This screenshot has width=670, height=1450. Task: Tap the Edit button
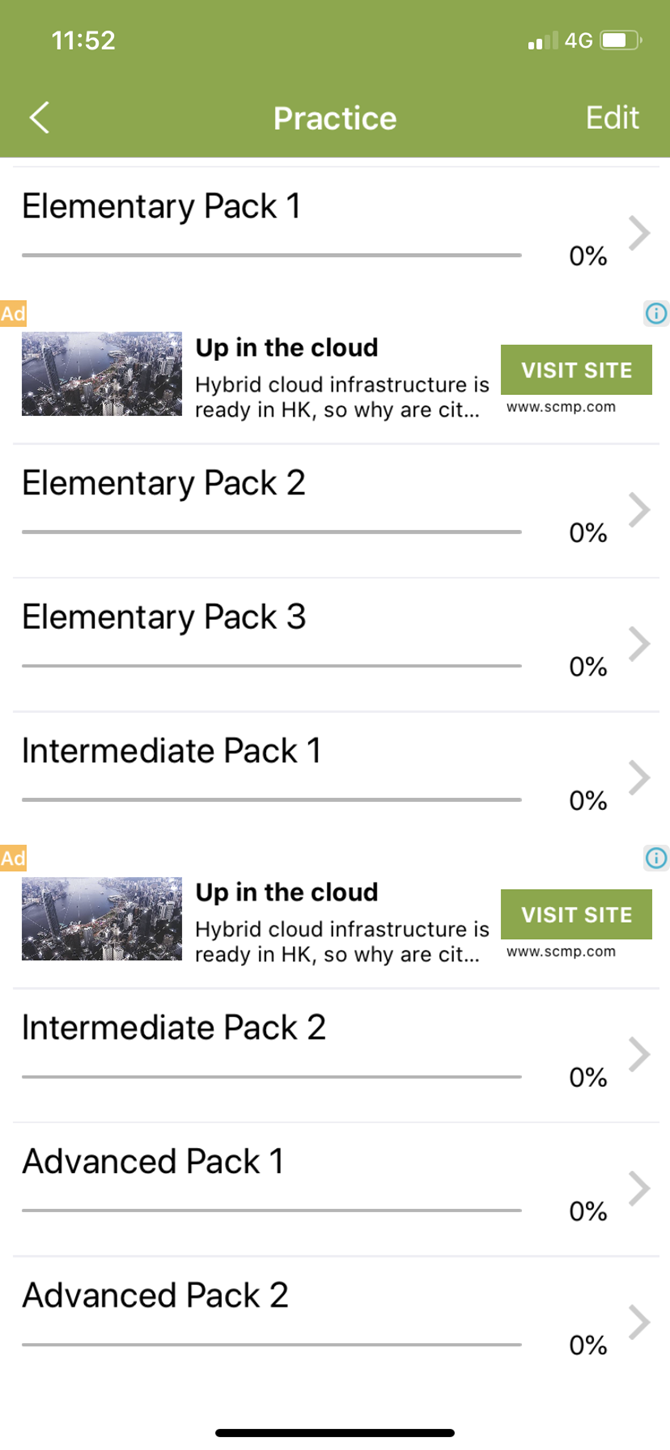pyautogui.click(x=612, y=117)
